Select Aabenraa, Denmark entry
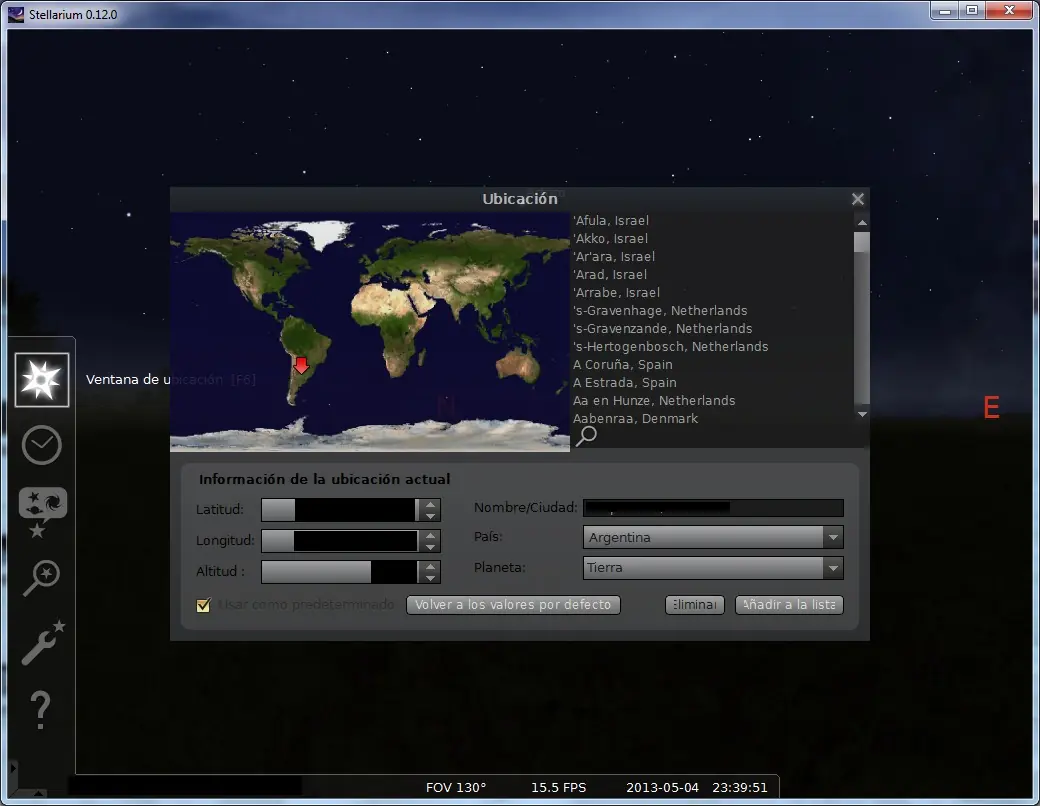 [635, 419]
